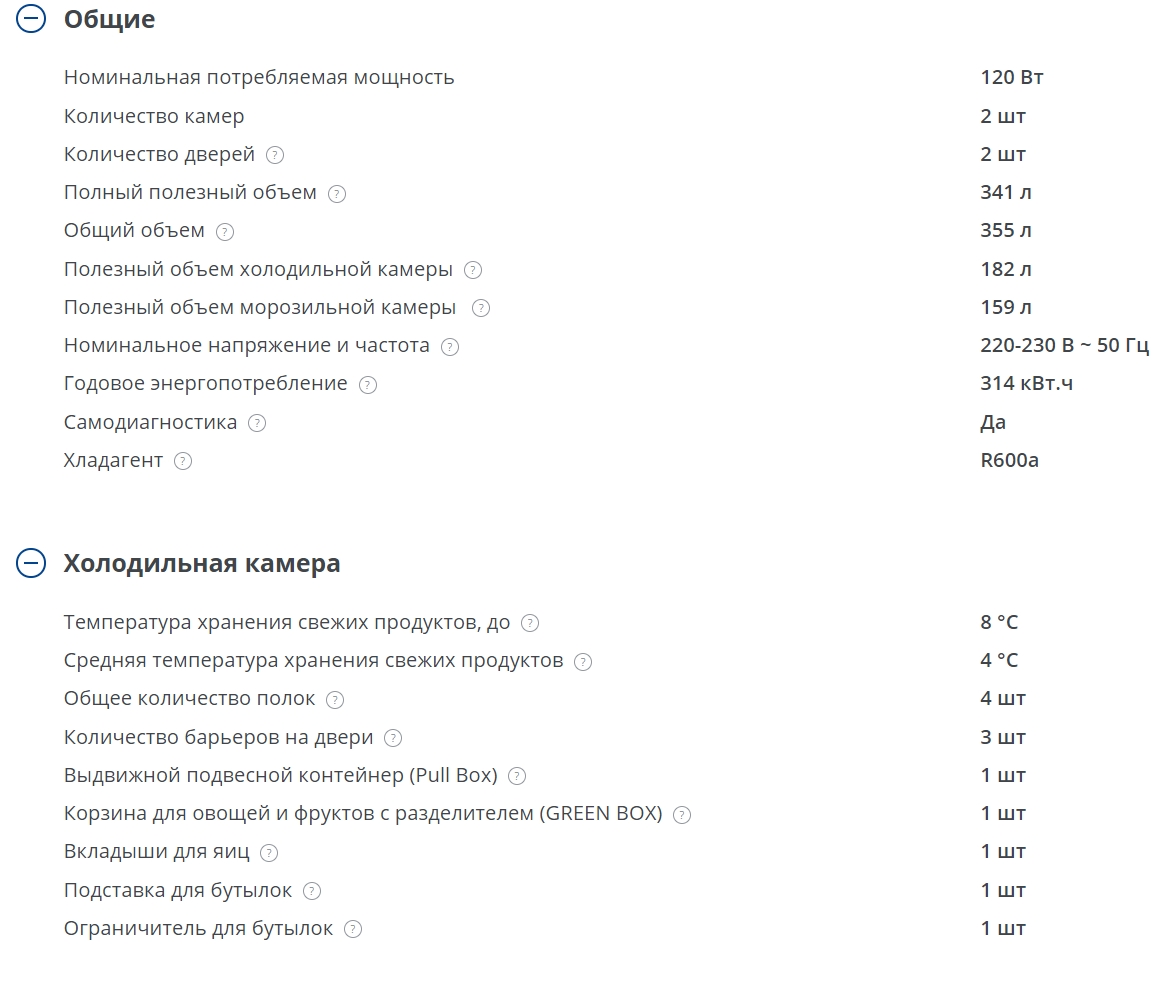
Task: Click help beside Средняя температура хранения свежих продуктов
Action: click(583, 661)
